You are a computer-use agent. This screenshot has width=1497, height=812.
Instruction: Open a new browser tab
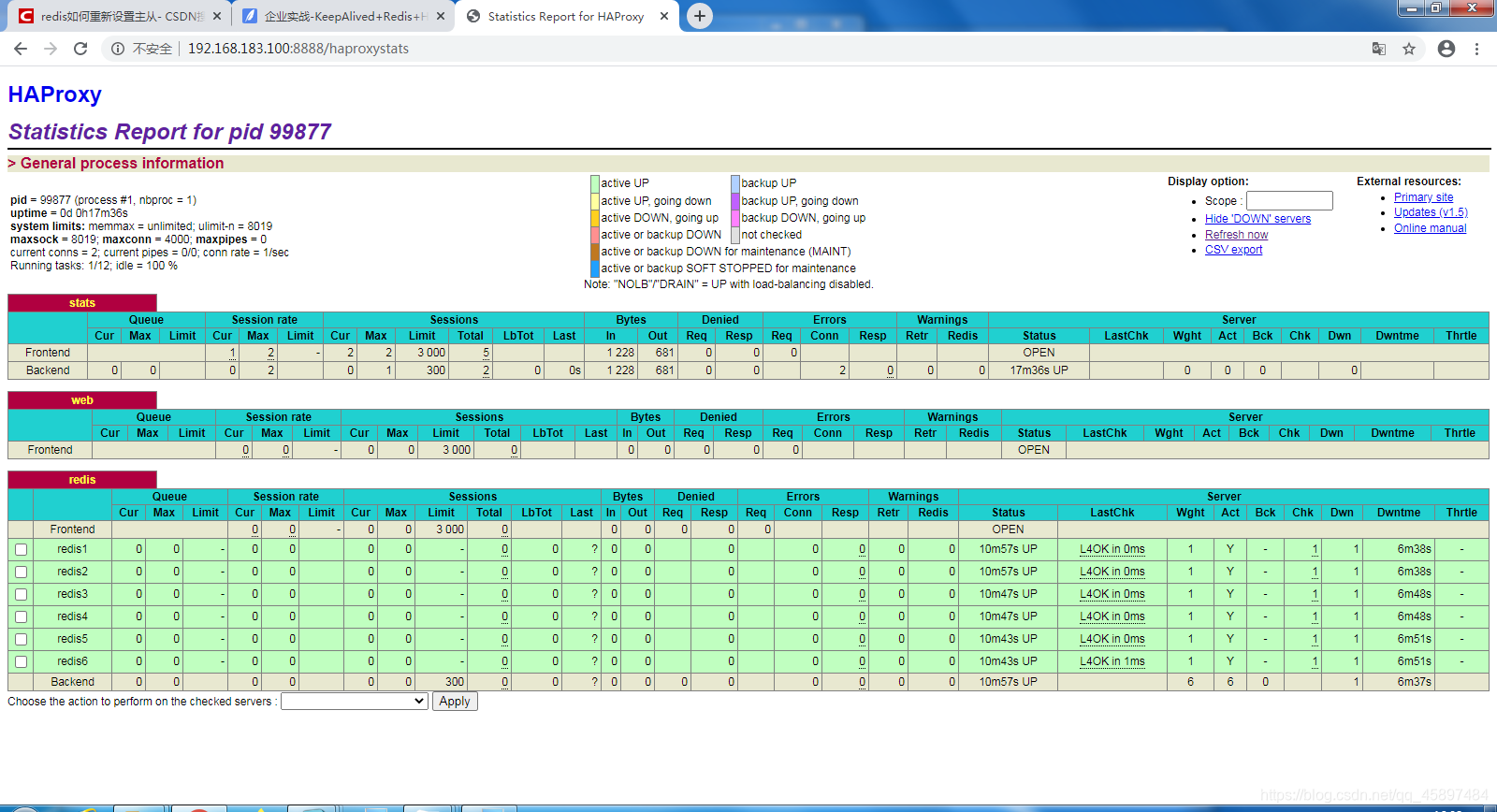pyautogui.click(x=699, y=16)
